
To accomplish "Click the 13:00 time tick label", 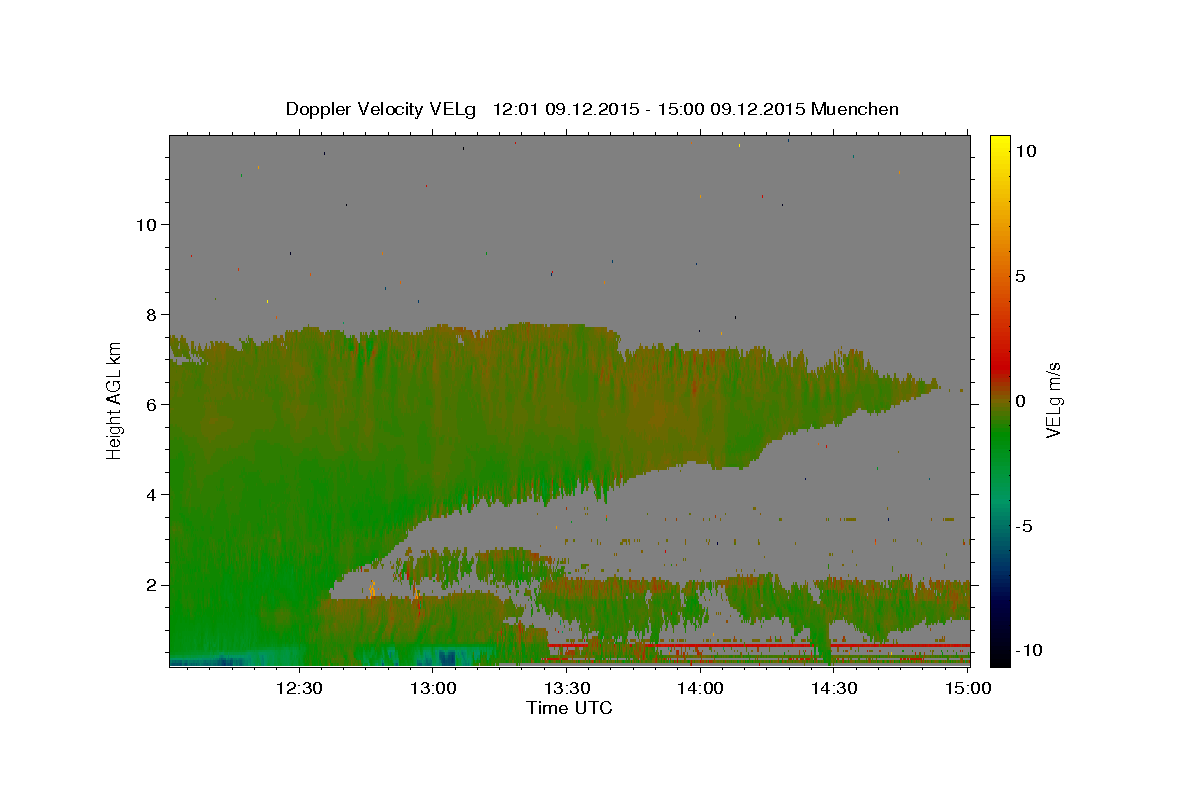I will tap(433, 688).
